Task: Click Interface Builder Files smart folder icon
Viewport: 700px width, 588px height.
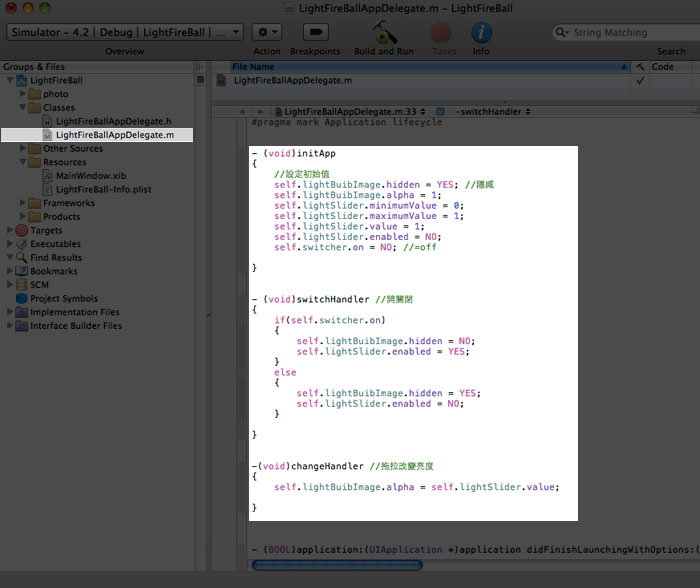Action: pos(21,326)
